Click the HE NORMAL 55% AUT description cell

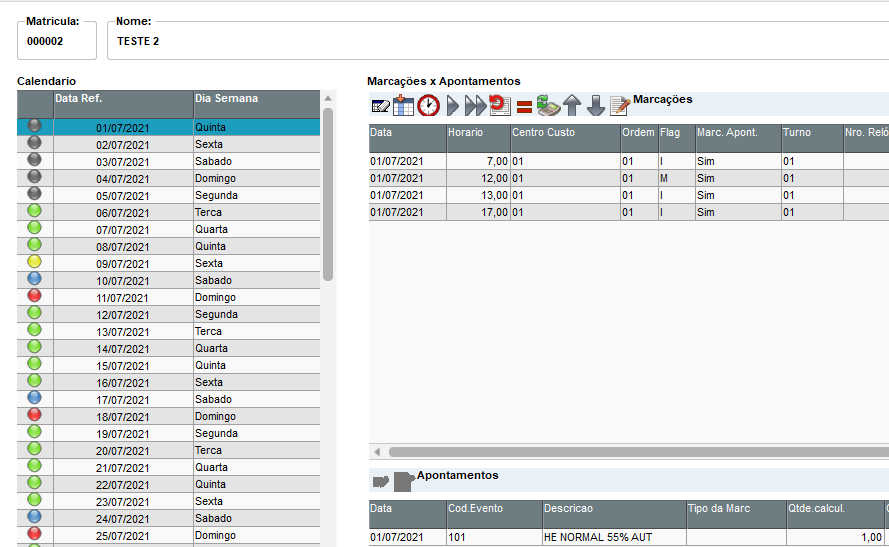[614, 537]
